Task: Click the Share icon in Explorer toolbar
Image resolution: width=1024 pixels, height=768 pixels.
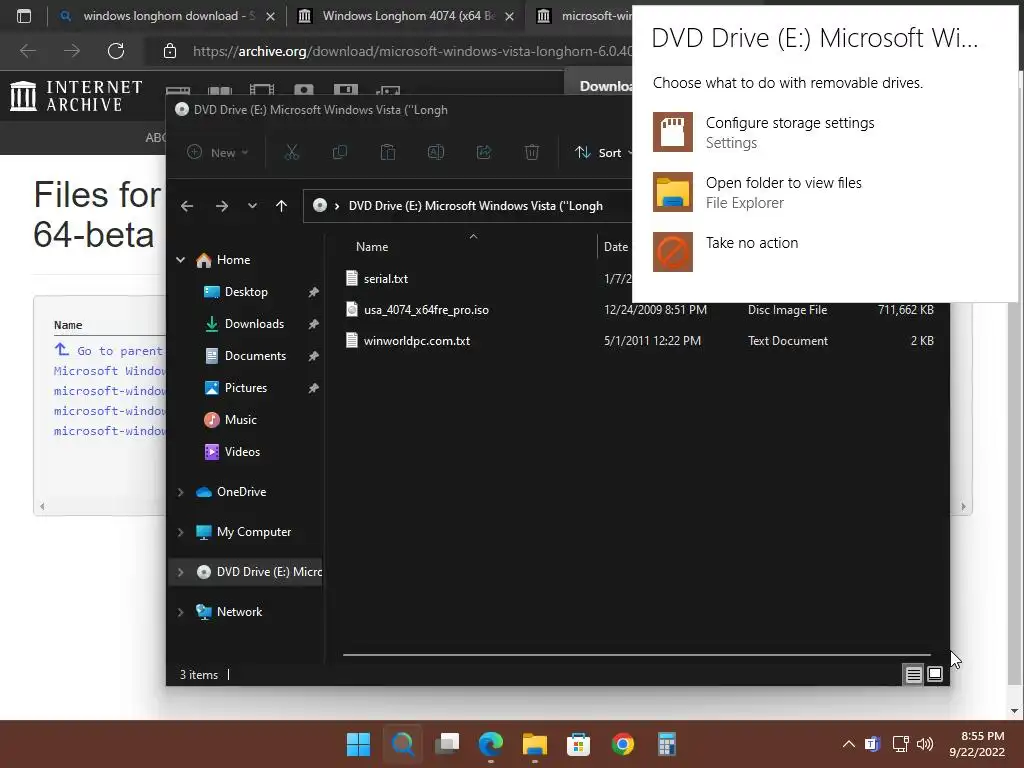Action: (484, 152)
